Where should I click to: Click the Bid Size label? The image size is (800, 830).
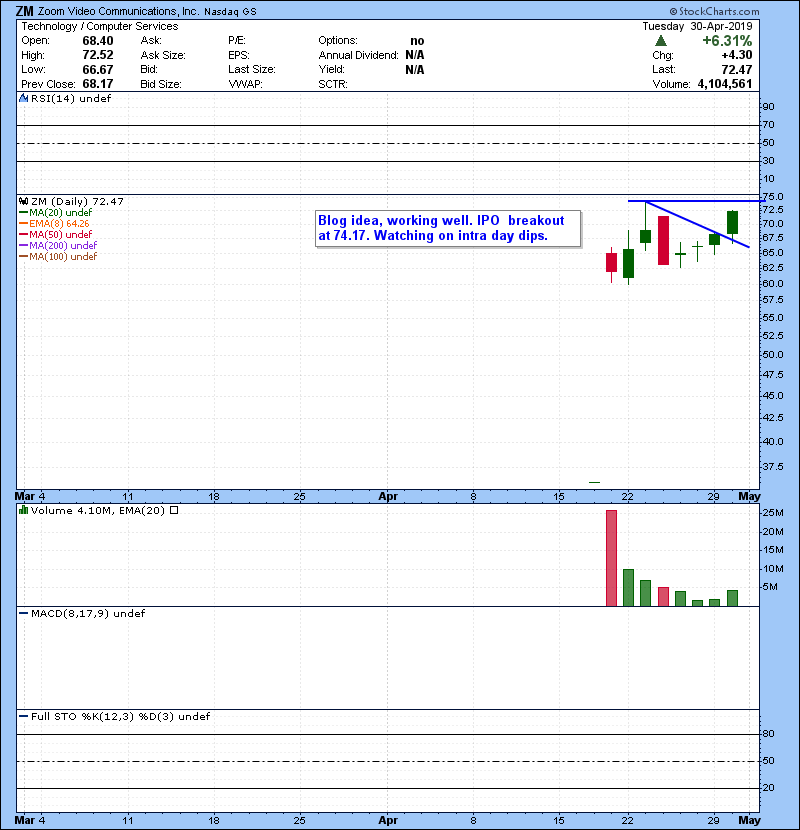point(161,84)
